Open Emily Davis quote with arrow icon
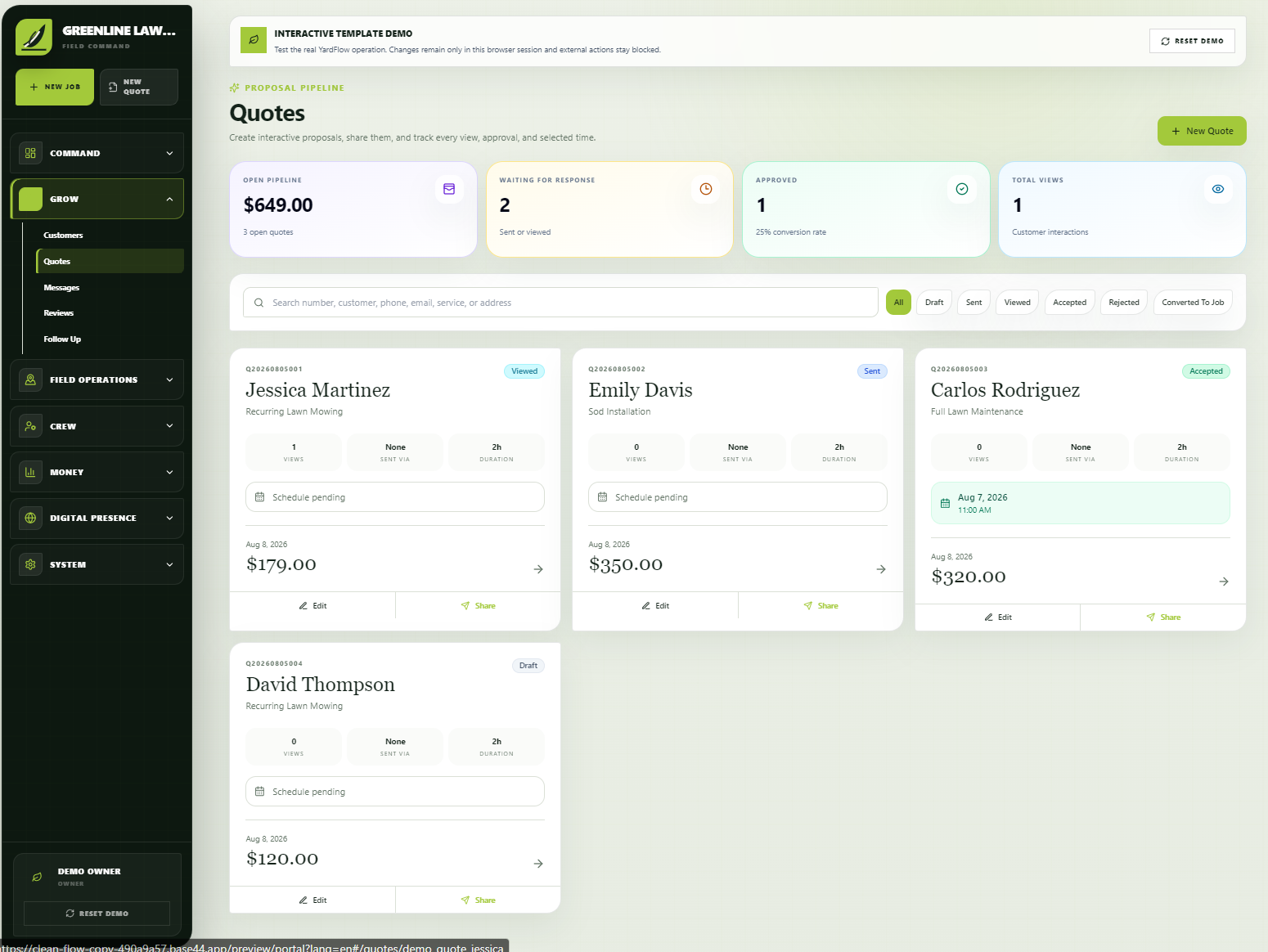Viewport: 1268px width, 952px height. (881, 569)
